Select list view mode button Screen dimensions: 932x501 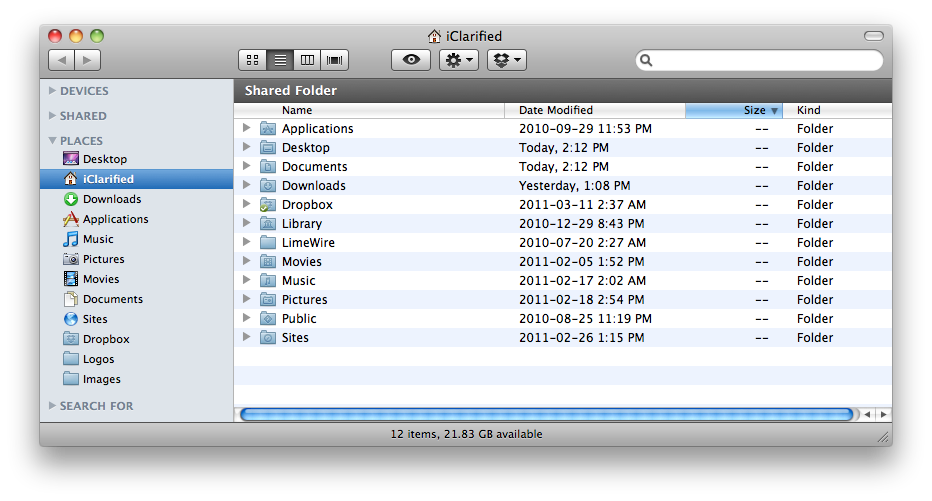(281, 61)
